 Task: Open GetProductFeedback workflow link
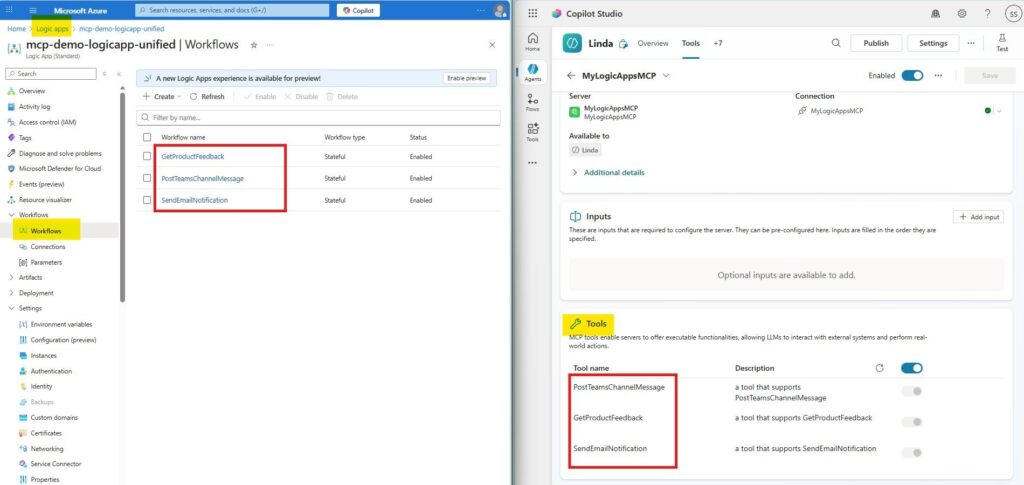pyautogui.click(x=193, y=157)
